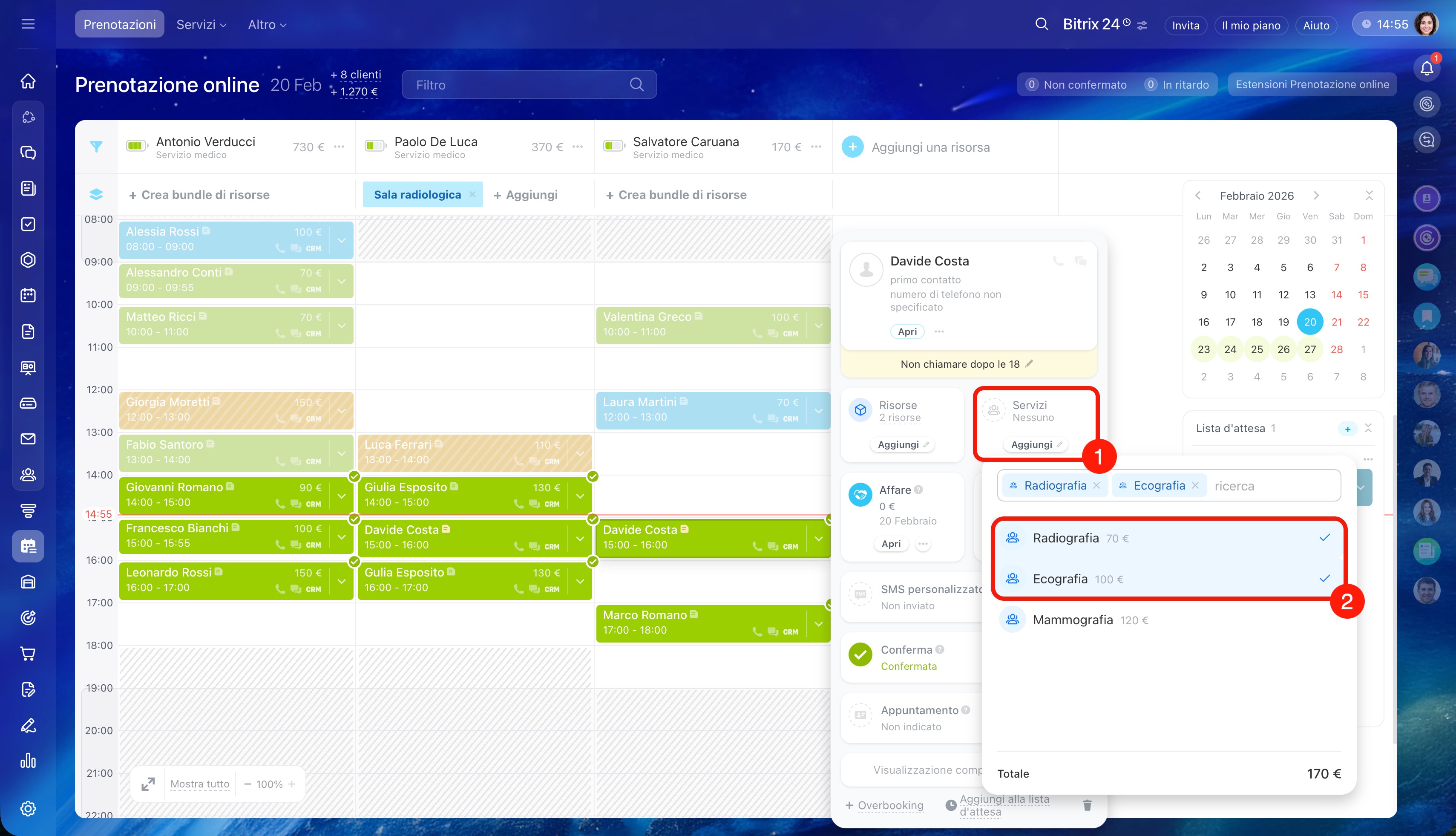Expand the Alessia Rossi booking chevron
Screen dimensions: 1456x836
coord(342,240)
